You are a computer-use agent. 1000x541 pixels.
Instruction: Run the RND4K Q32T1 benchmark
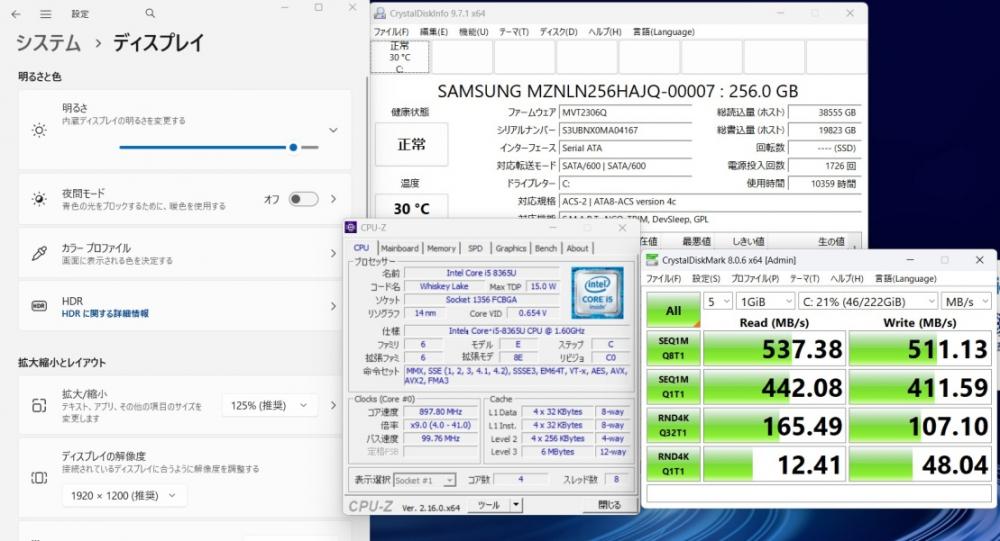click(673, 426)
